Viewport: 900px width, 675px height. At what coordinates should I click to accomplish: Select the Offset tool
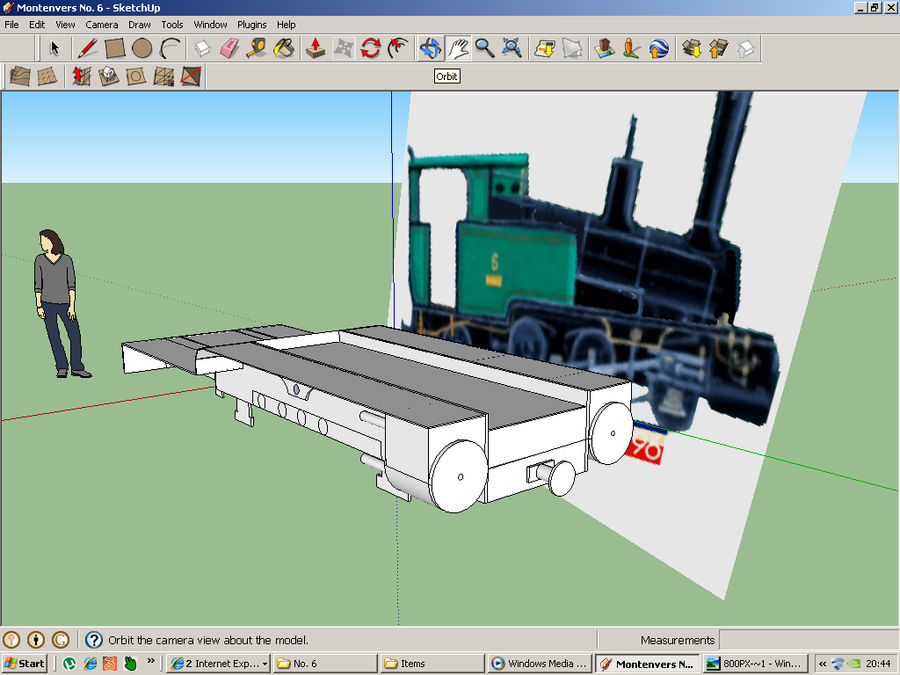[x=398, y=48]
